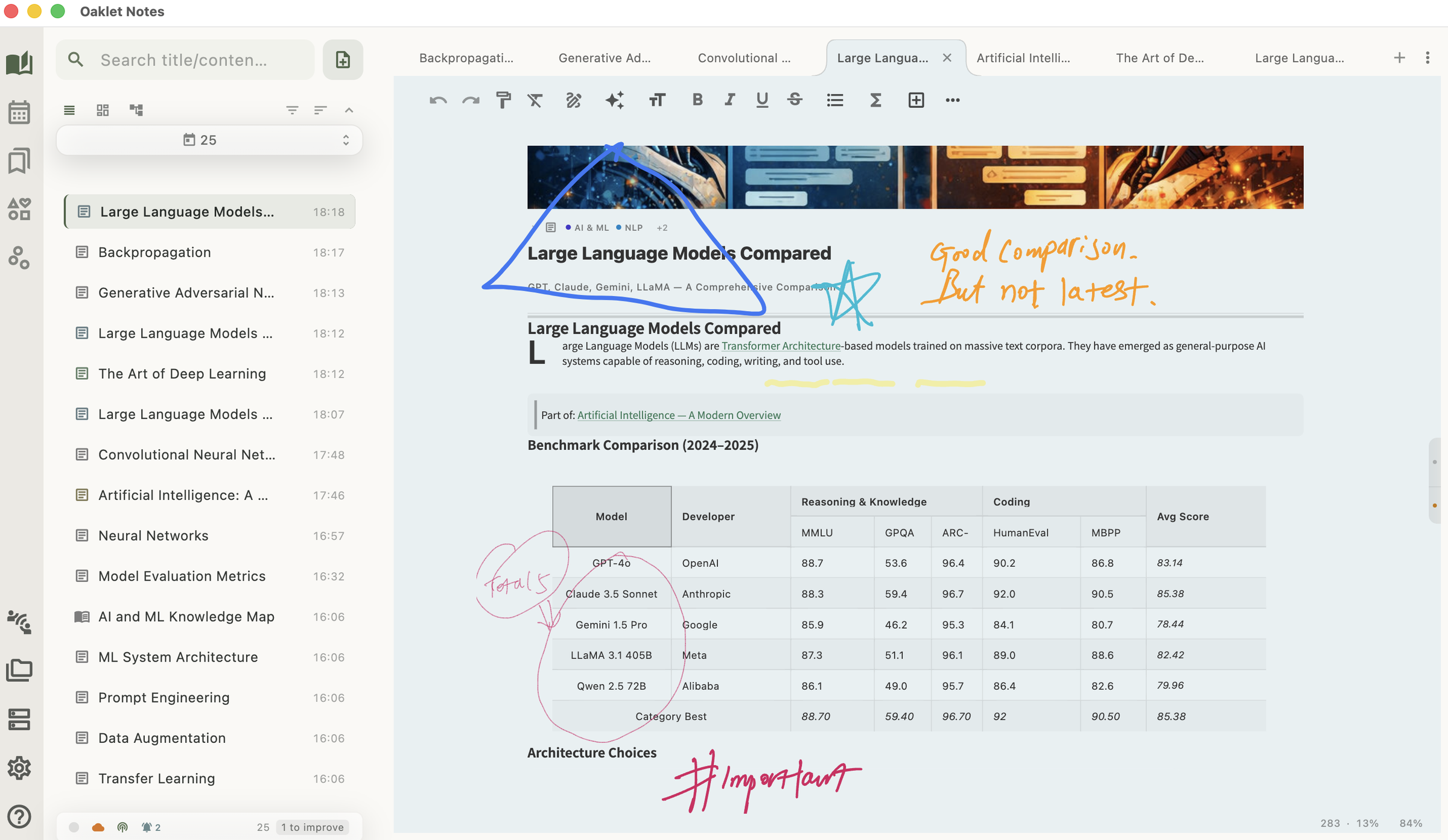Expand the +2 additional tags
The height and width of the screenshot is (840, 1448).
pyautogui.click(x=662, y=227)
